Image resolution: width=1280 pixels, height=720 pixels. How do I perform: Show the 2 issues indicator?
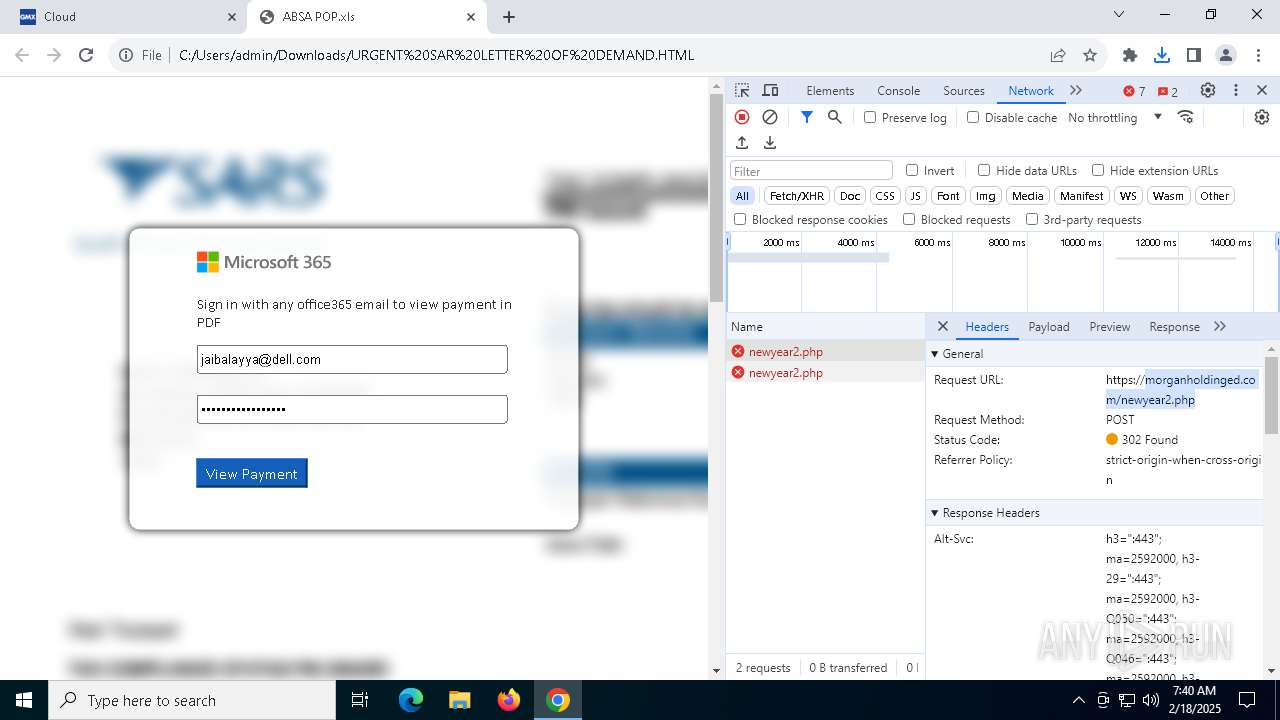[1168, 91]
